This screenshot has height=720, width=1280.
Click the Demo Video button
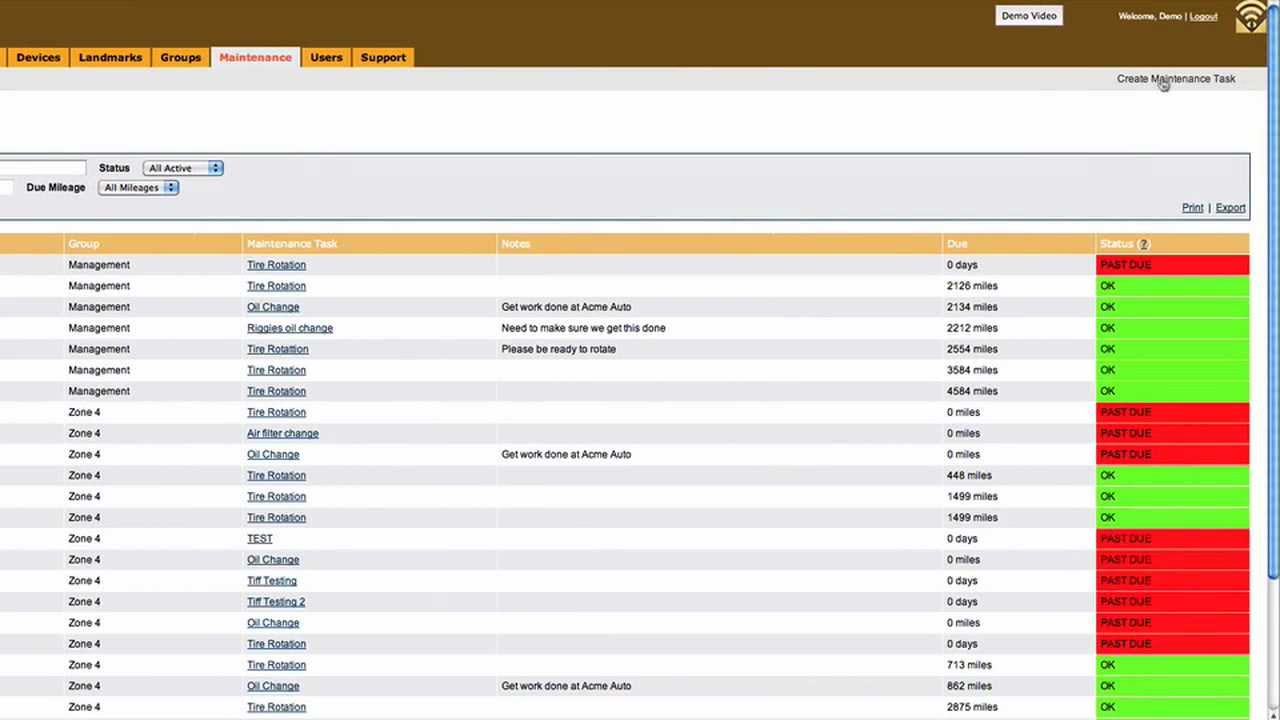coord(1029,16)
